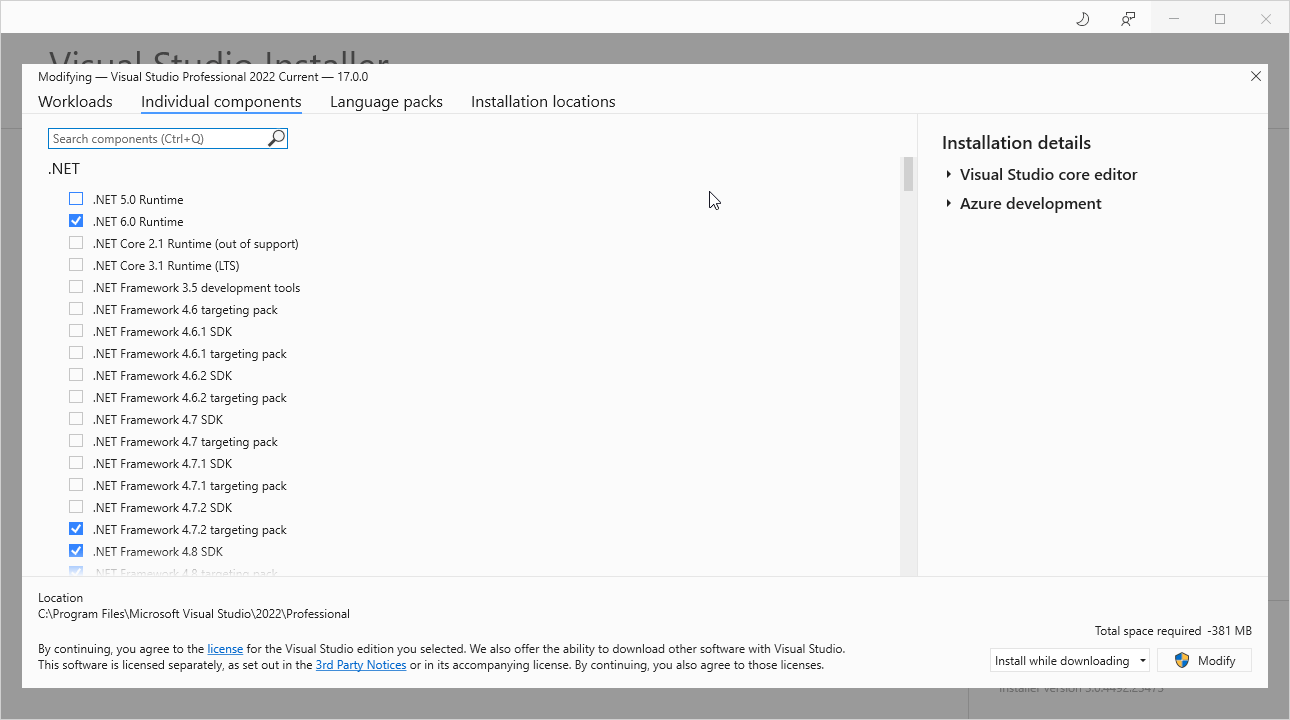Image resolution: width=1290 pixels, height=720 pixels.
Task: Close the Modifying dialog with X
Action: [1256, 76]
